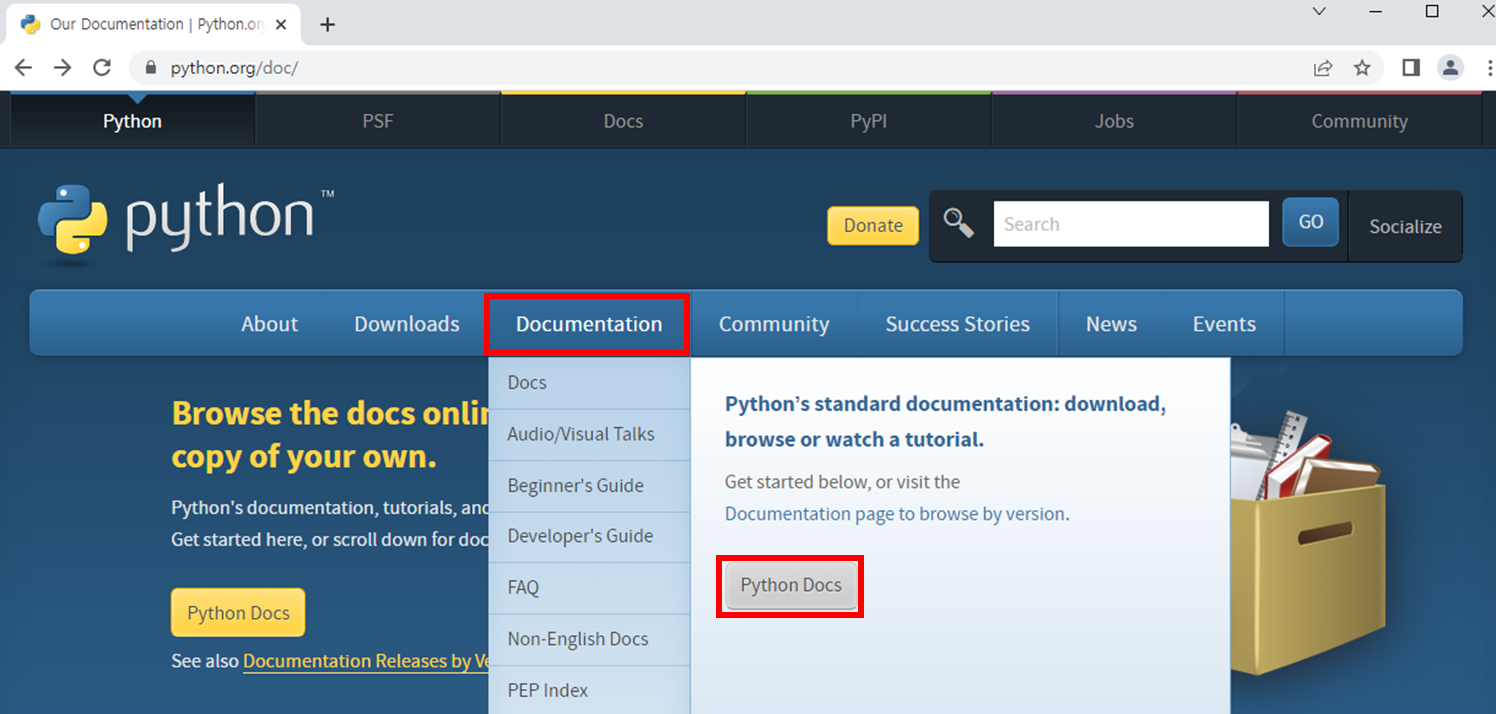Select the PSF top-bar tab
The height and width of the screenshot is (714, 1496).
378,121
